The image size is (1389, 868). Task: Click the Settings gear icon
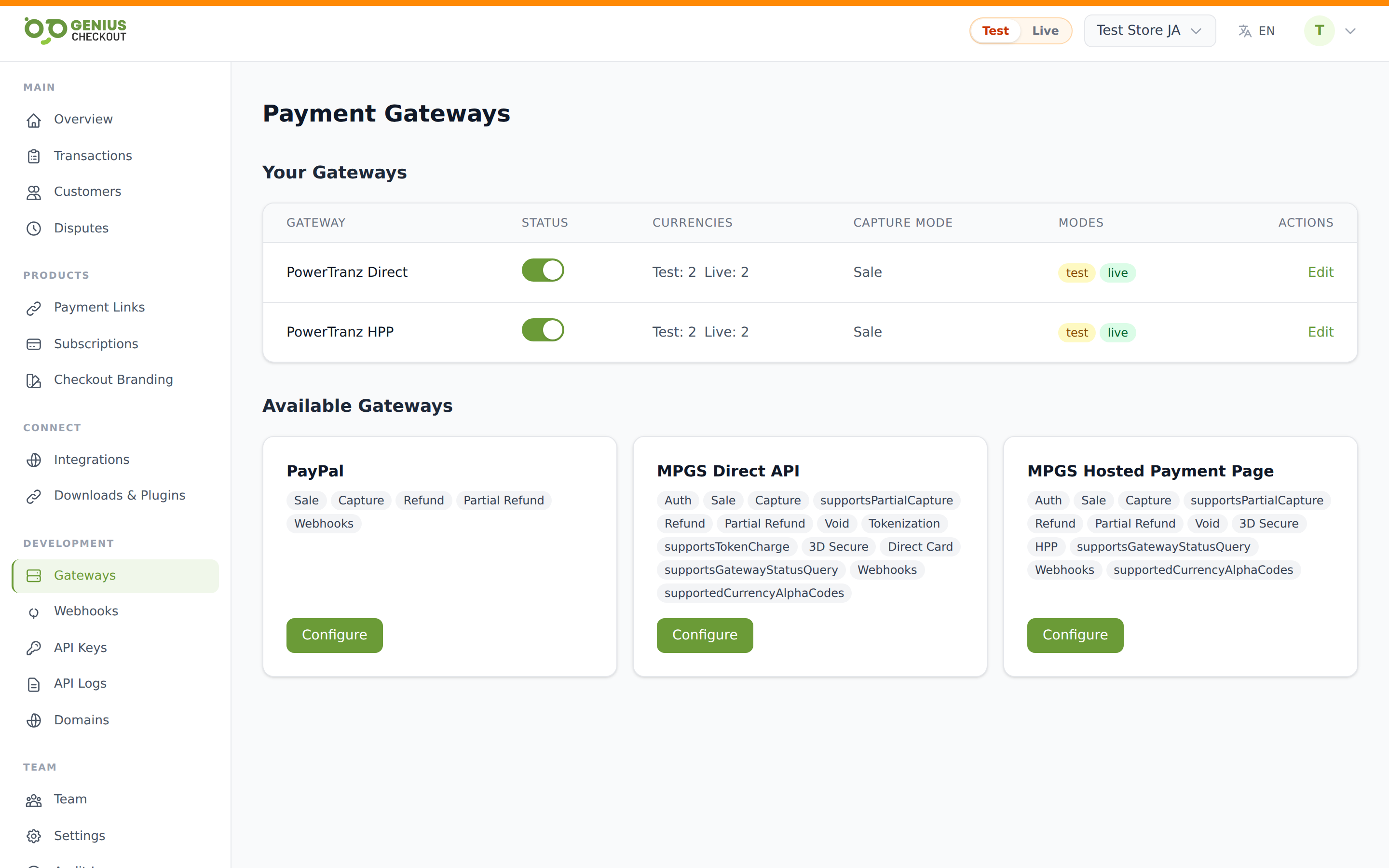click(34, 837)
